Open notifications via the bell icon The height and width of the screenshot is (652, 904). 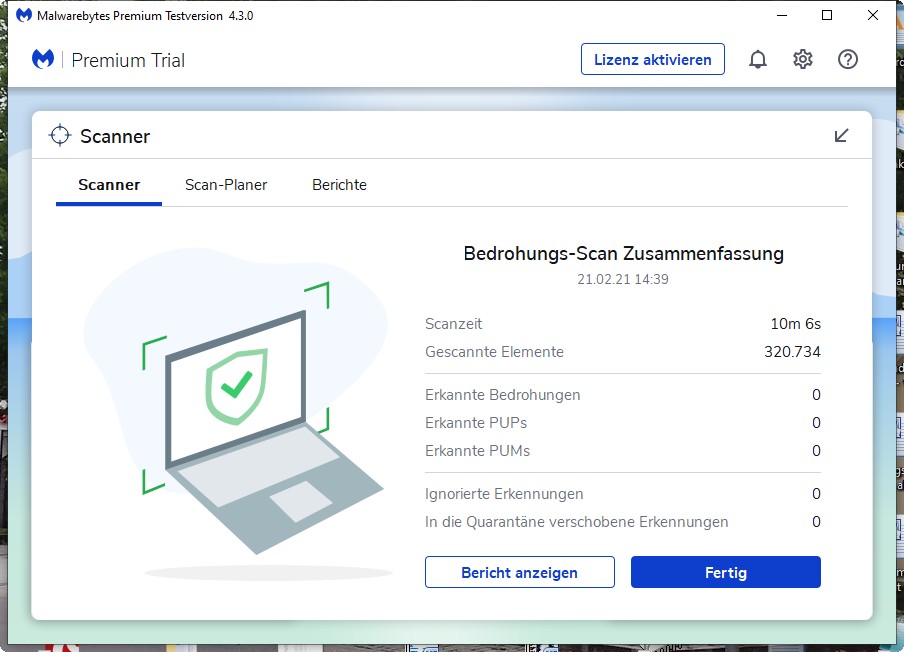point(757,59)
